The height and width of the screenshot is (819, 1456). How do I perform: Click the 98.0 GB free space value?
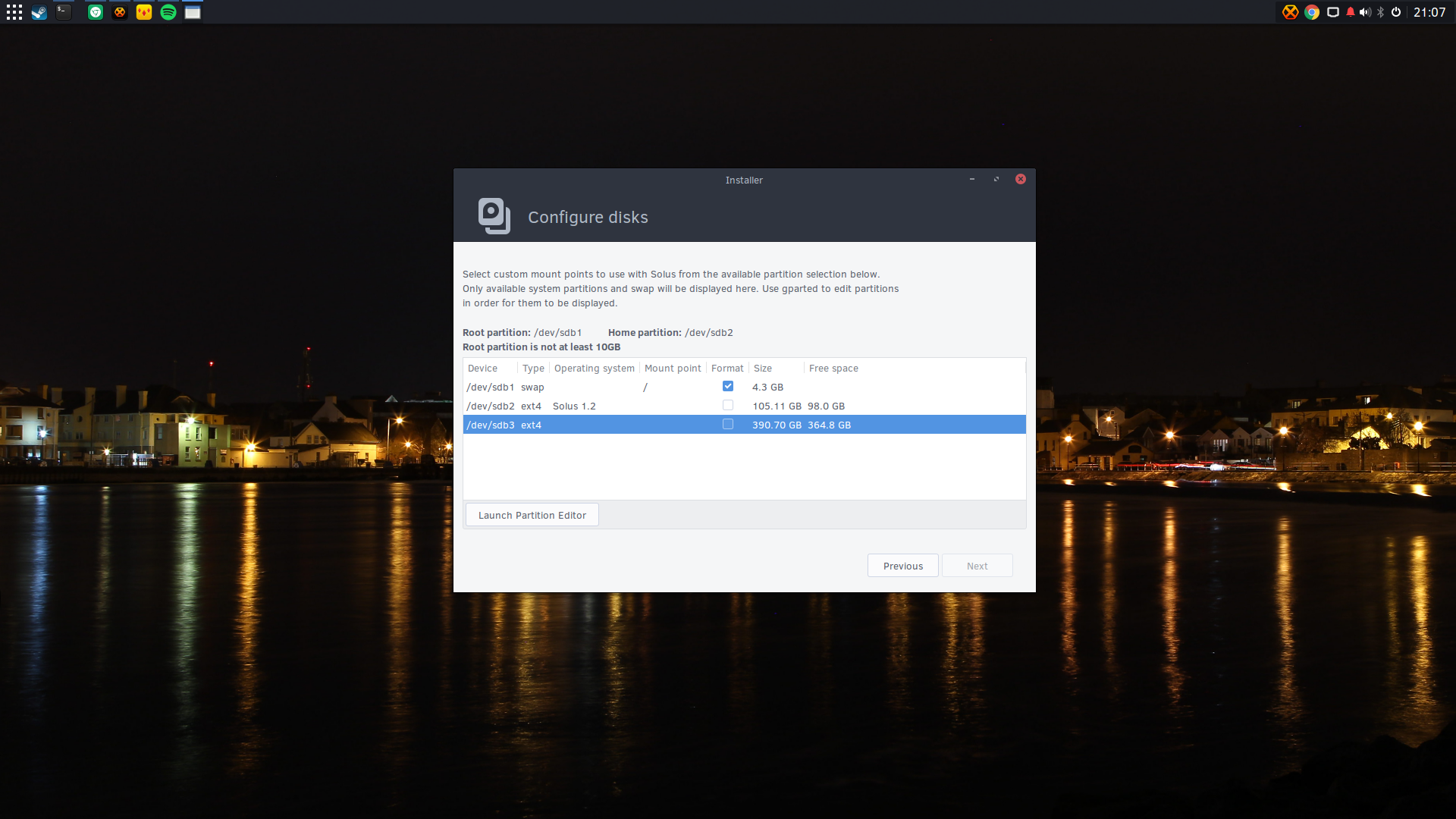click(826, 406)
